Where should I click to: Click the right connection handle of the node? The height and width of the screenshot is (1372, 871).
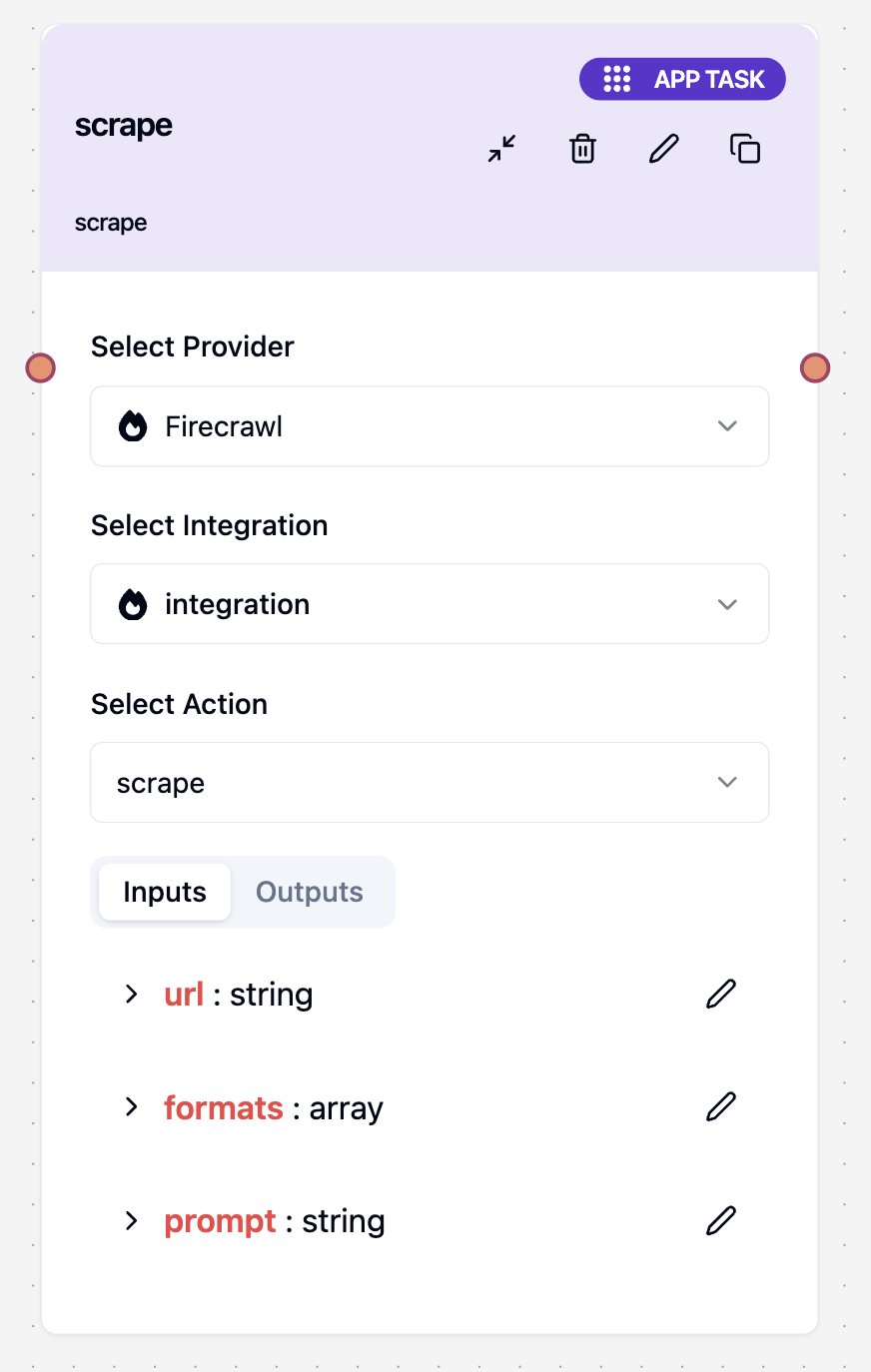(x=815, y=367)
